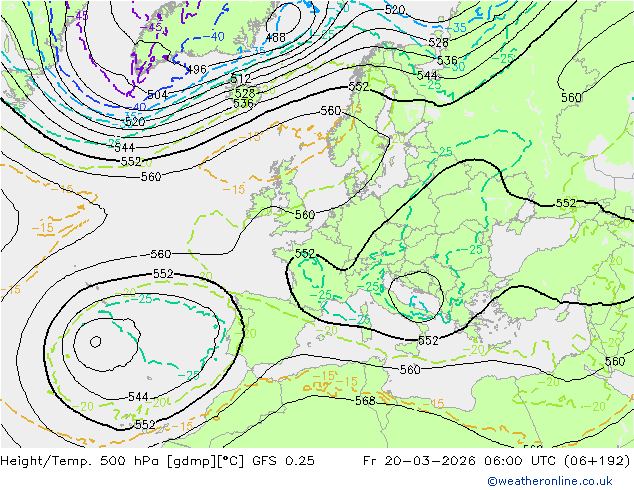
Task: Click the "512" contour label
Action: tap(241, 78)
